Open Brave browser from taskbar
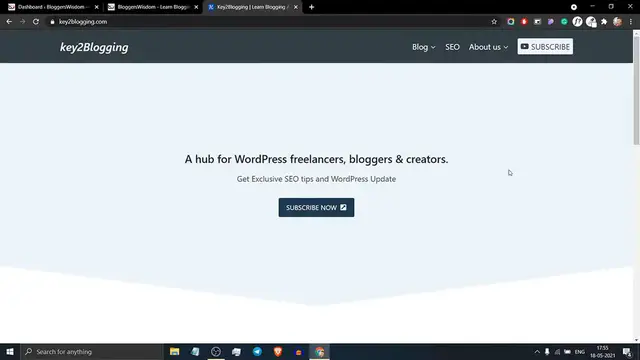The height and width of the screenshot is (360, 640). pyautogui.click(x=278, y=351)
